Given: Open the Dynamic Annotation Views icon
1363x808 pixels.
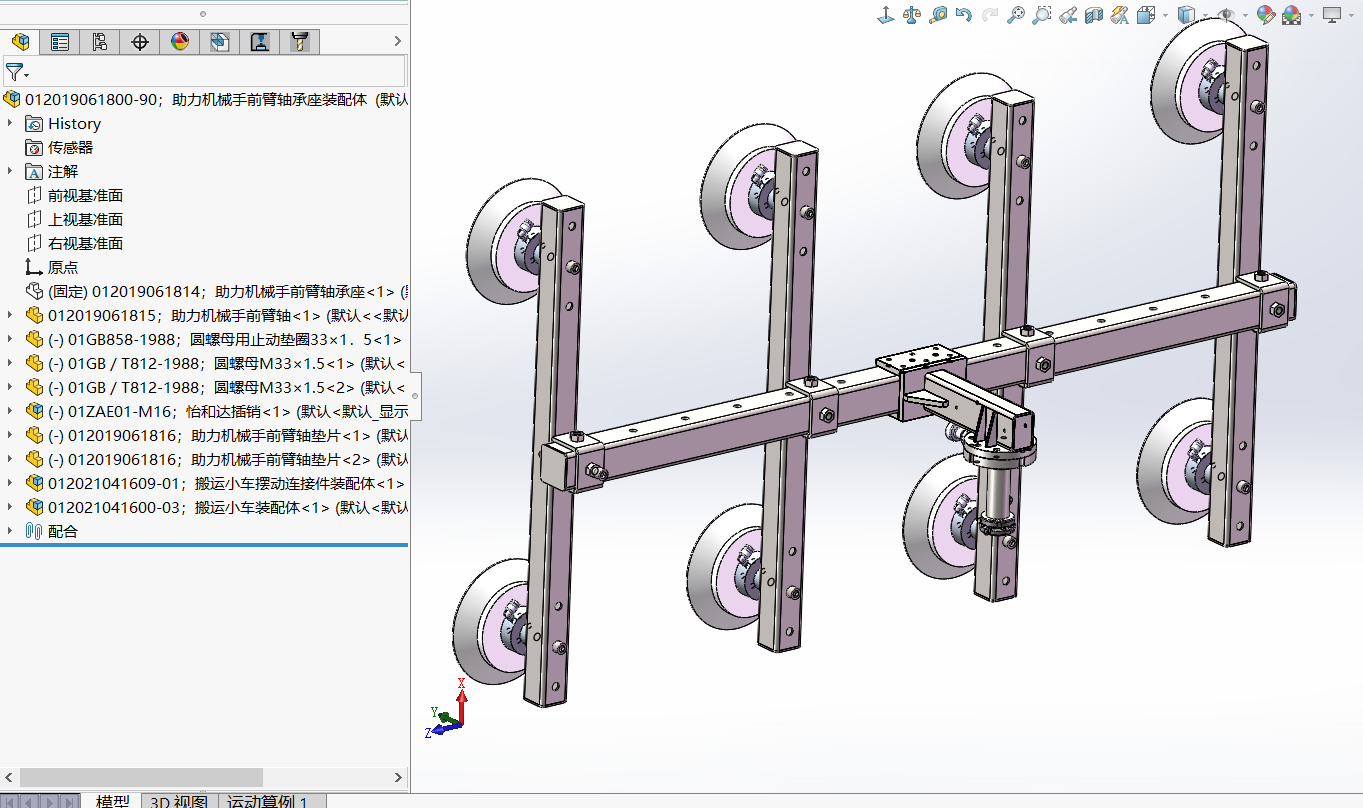Looking at the screenshot, I should 1119,15.
